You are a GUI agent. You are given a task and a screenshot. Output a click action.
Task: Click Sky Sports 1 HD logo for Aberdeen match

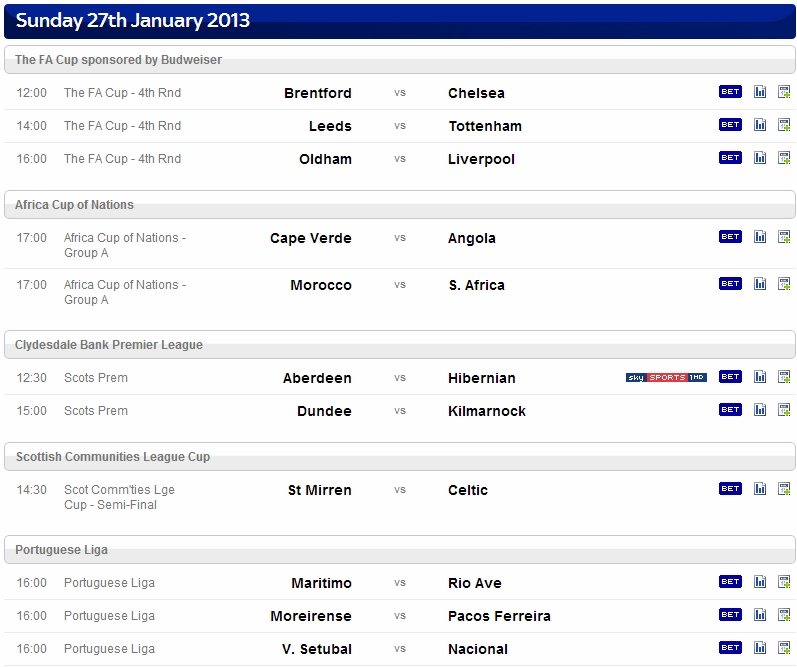(666, 377)
